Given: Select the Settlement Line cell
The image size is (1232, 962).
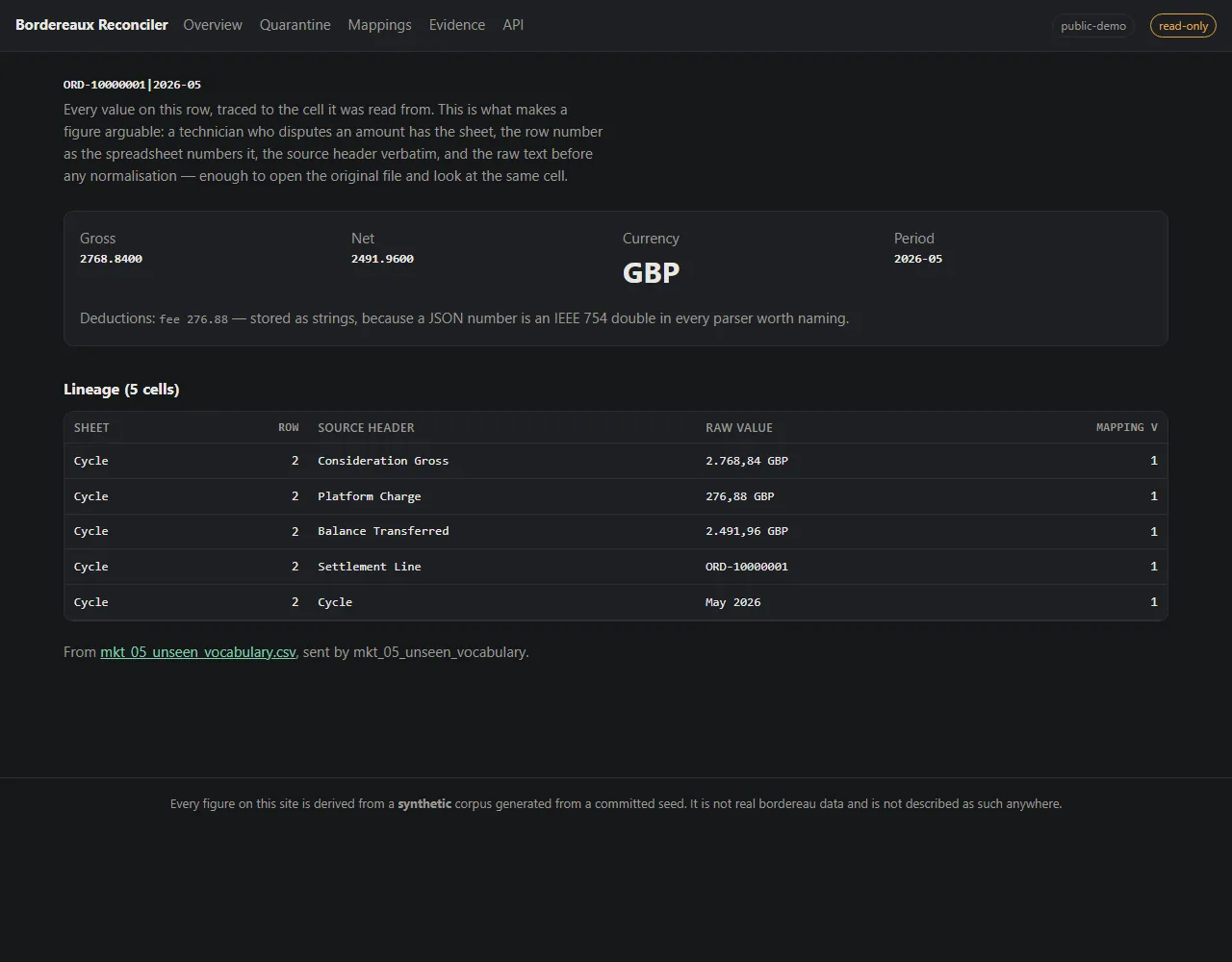Looking at the screenshot, I should point(370,567).
